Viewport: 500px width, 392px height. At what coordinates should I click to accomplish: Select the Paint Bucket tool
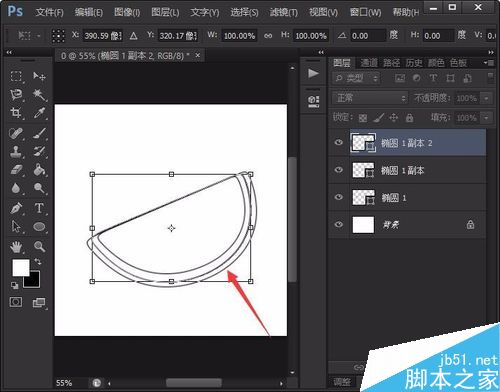point(39,170)
